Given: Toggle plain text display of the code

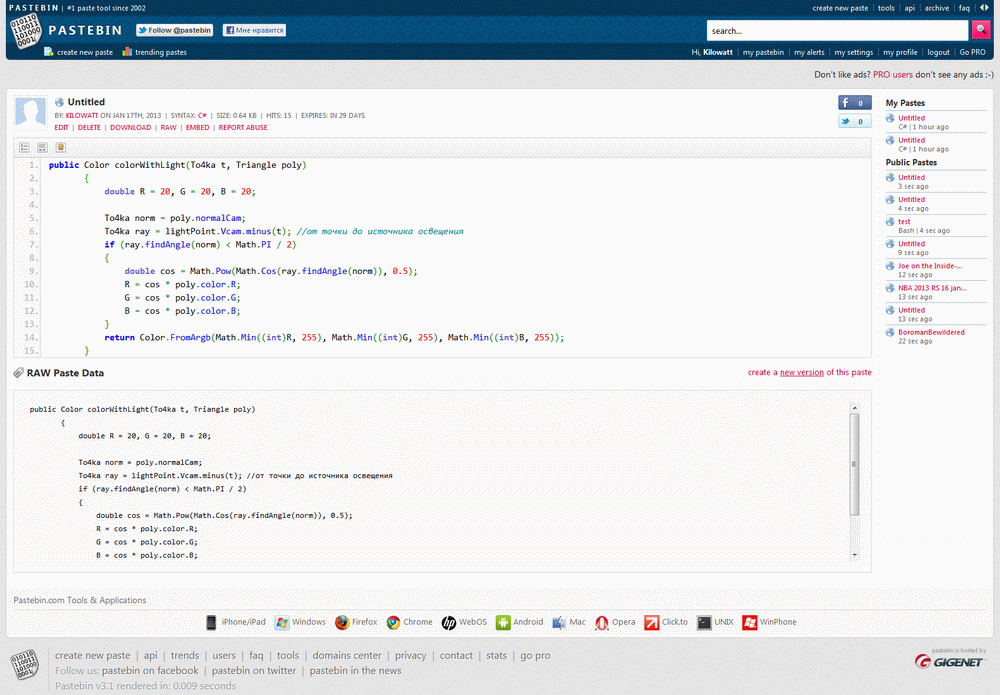Looking at the screenshot, I should click(42, 147).
